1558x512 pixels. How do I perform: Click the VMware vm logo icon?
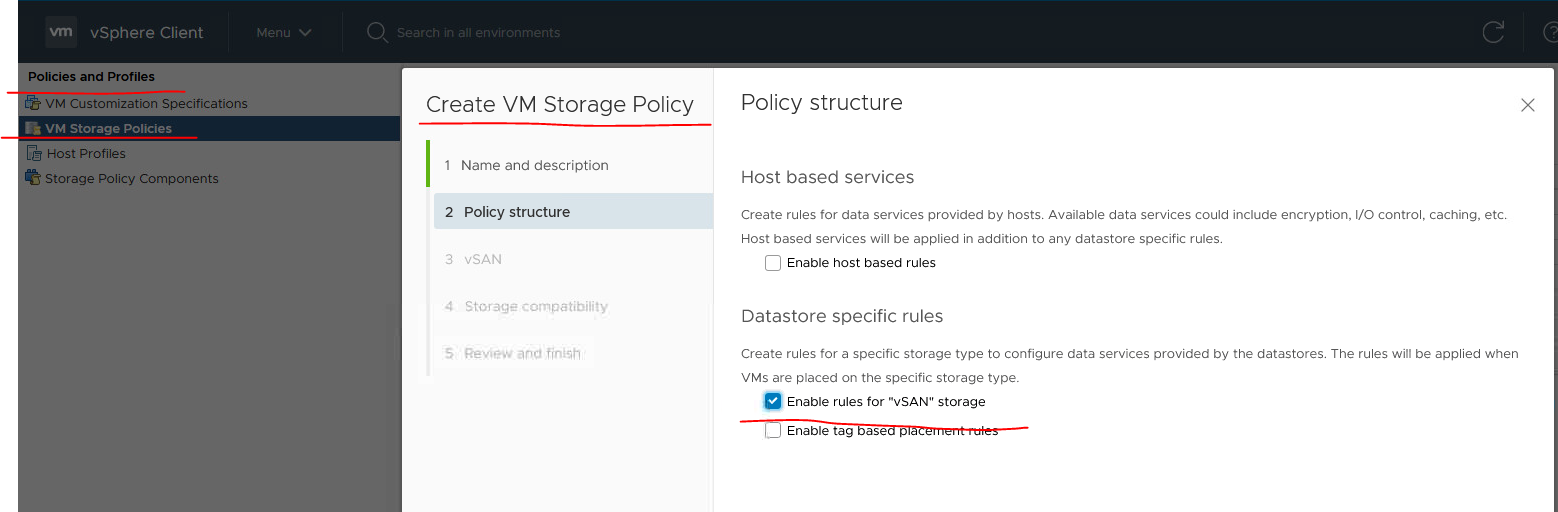tap(61, 32)
